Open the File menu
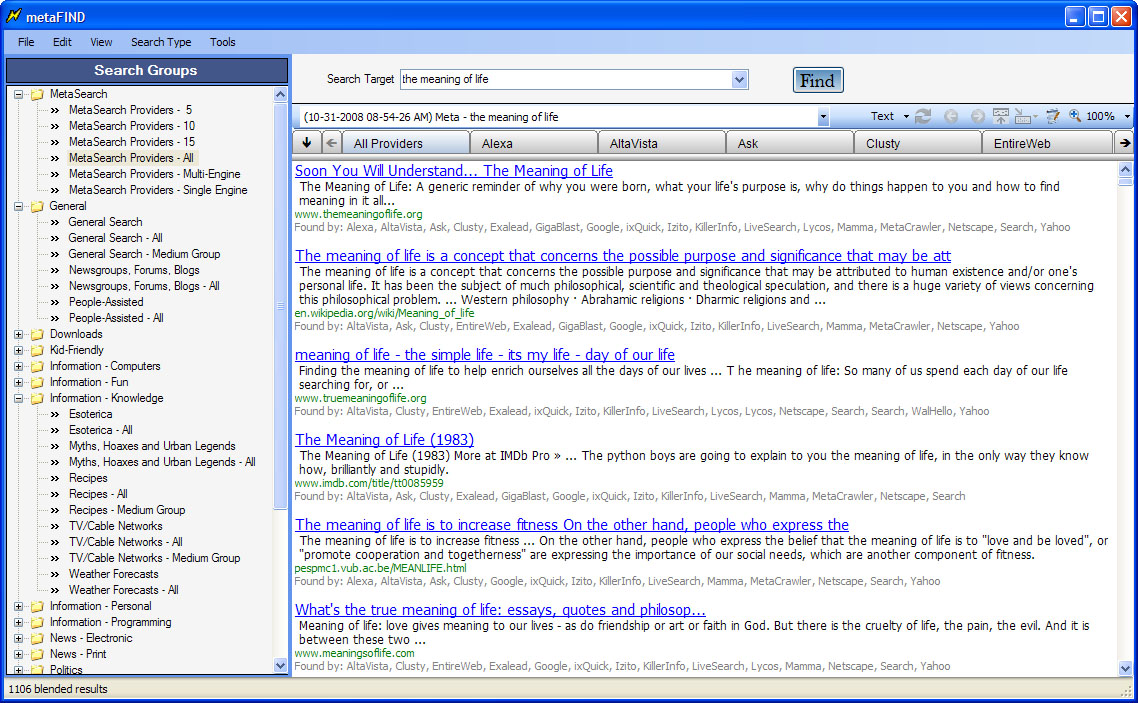 26,42
